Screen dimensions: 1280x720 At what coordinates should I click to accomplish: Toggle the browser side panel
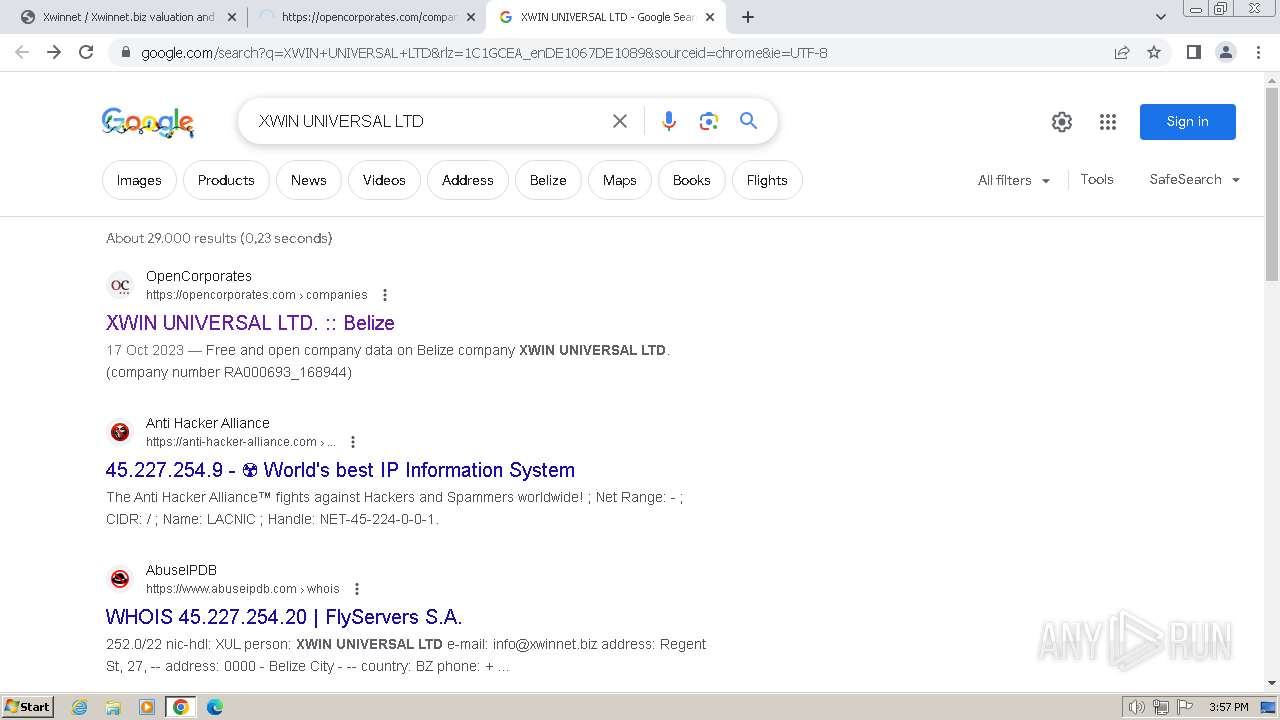[1194, 52]
